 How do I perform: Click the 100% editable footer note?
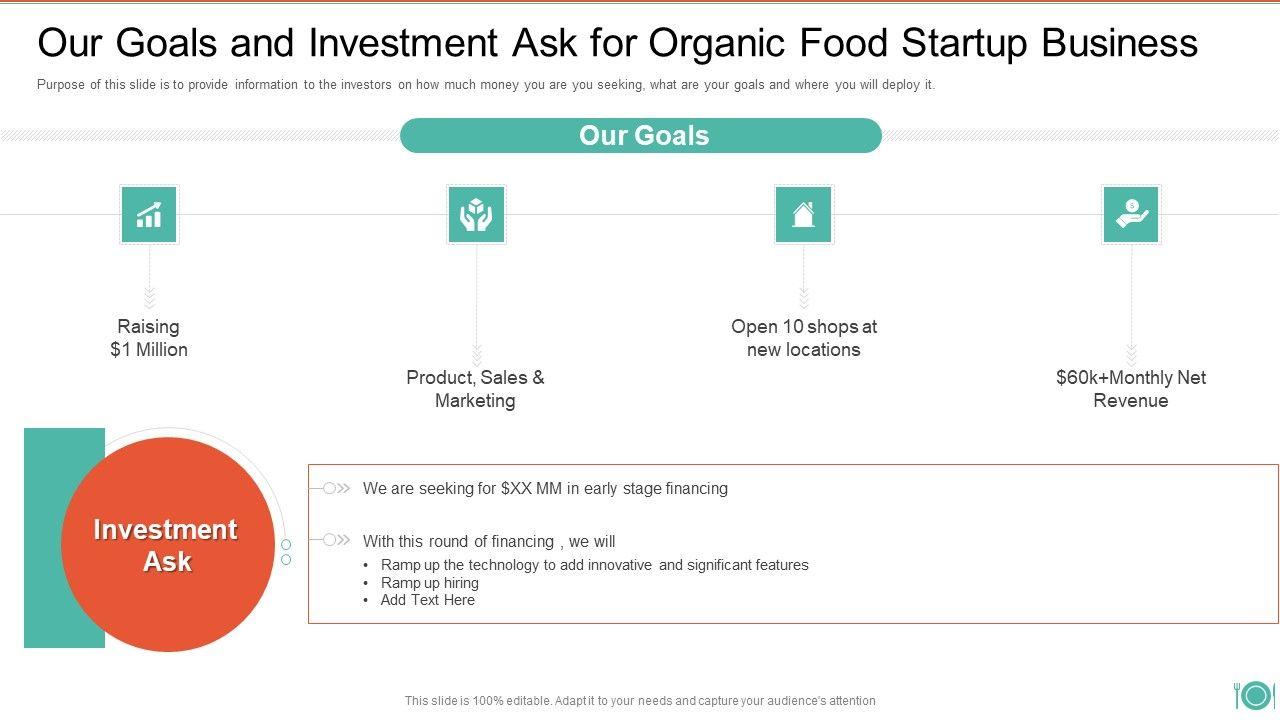click(x=640, y=701)
